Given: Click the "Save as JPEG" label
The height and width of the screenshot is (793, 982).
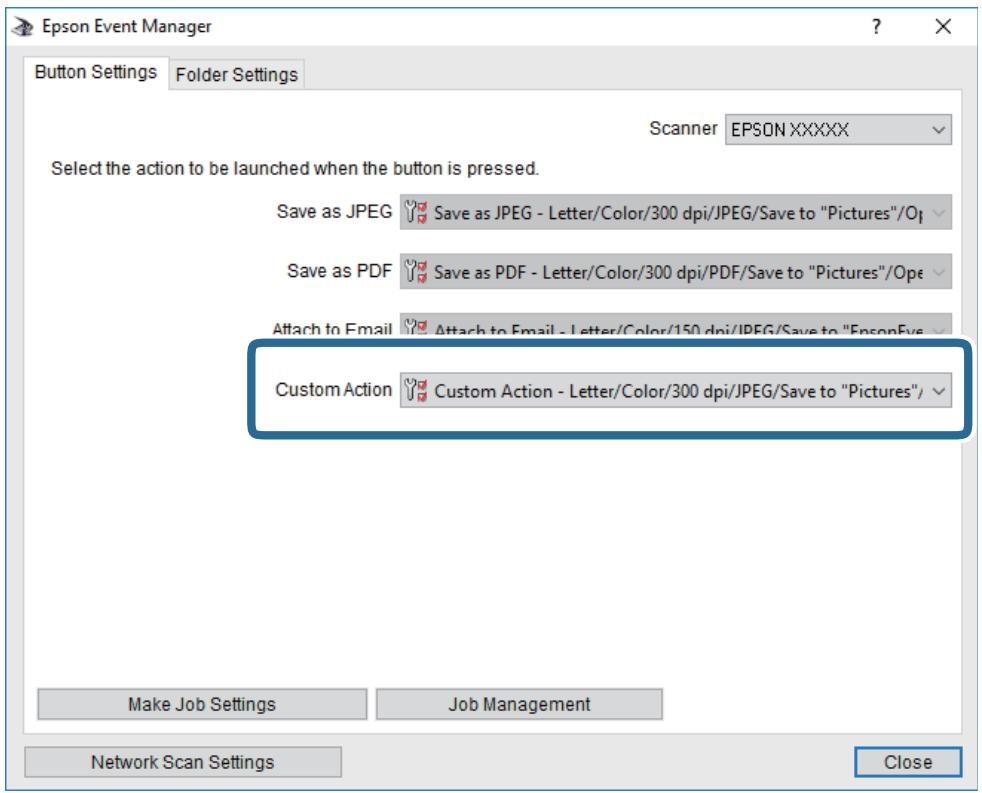Looking at the screenshot, I should point(334,212).
